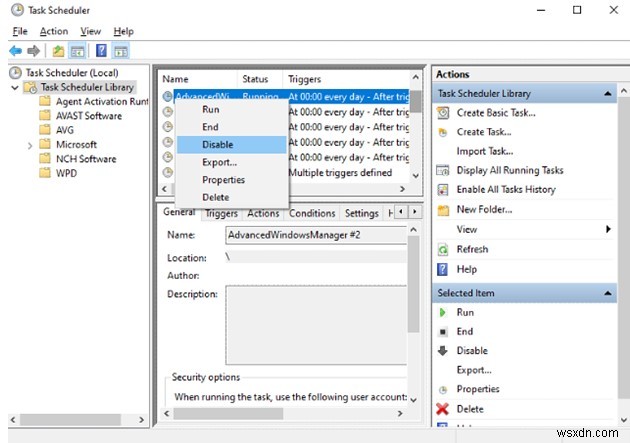The height and width of the screenshot is (443, 630).
Task: Open the Action menu
Action: (54, 31)
